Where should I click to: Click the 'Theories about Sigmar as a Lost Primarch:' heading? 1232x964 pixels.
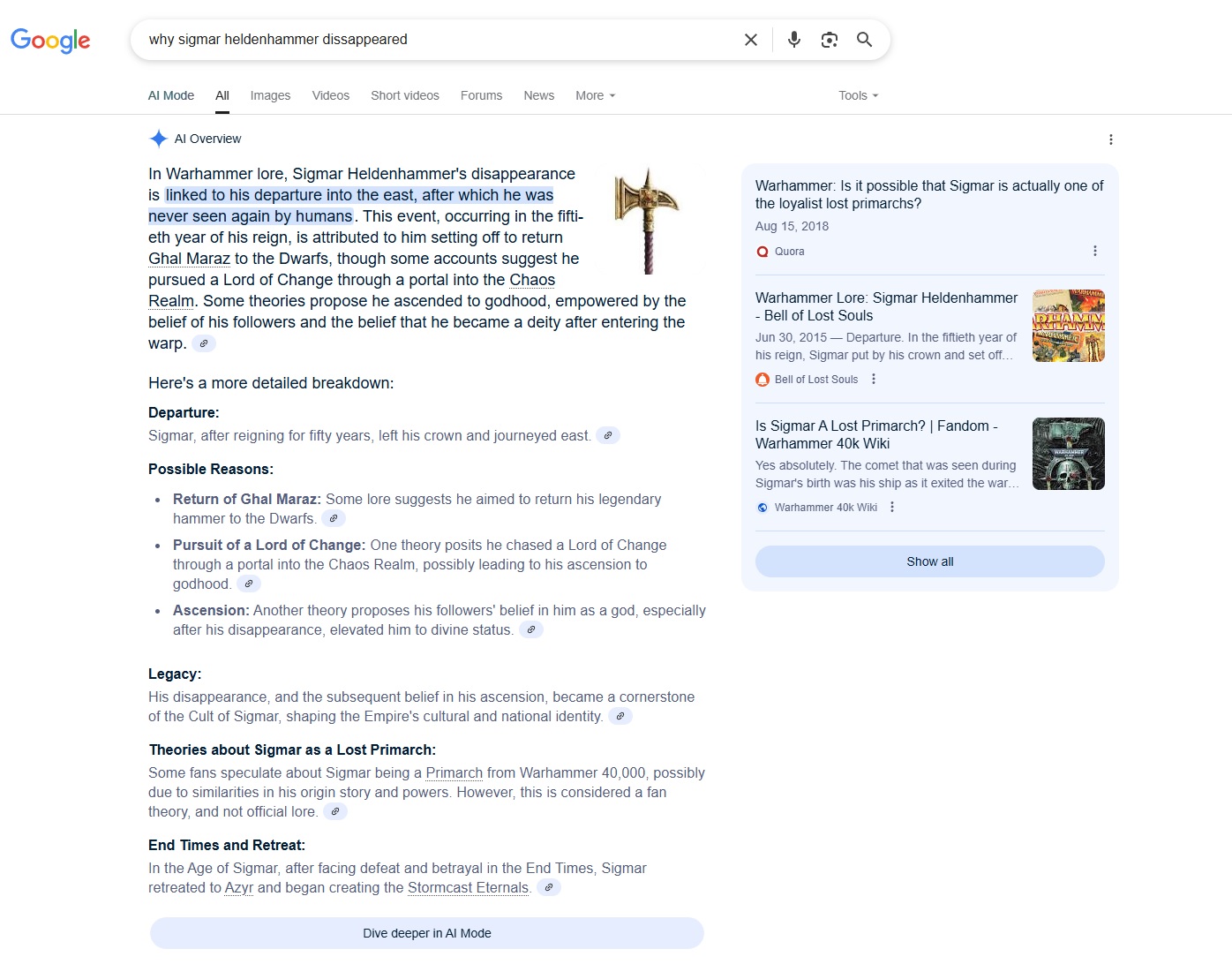point(292,749)
